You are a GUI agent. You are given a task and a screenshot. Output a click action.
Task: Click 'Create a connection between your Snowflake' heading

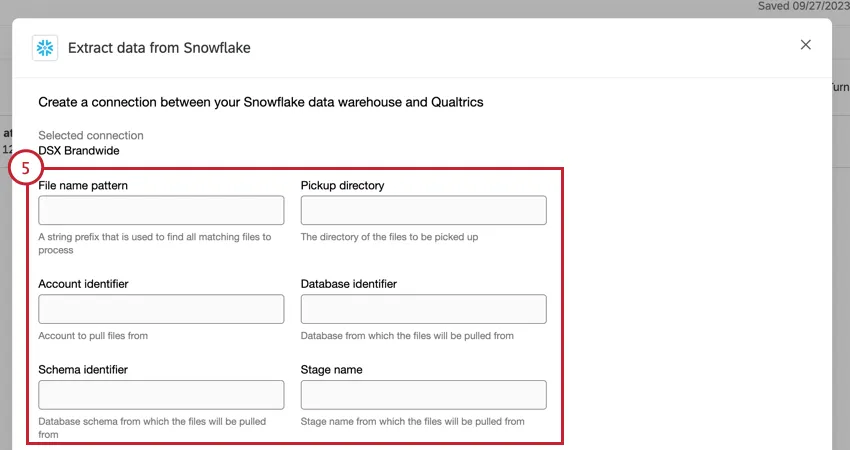click(261, 102)
